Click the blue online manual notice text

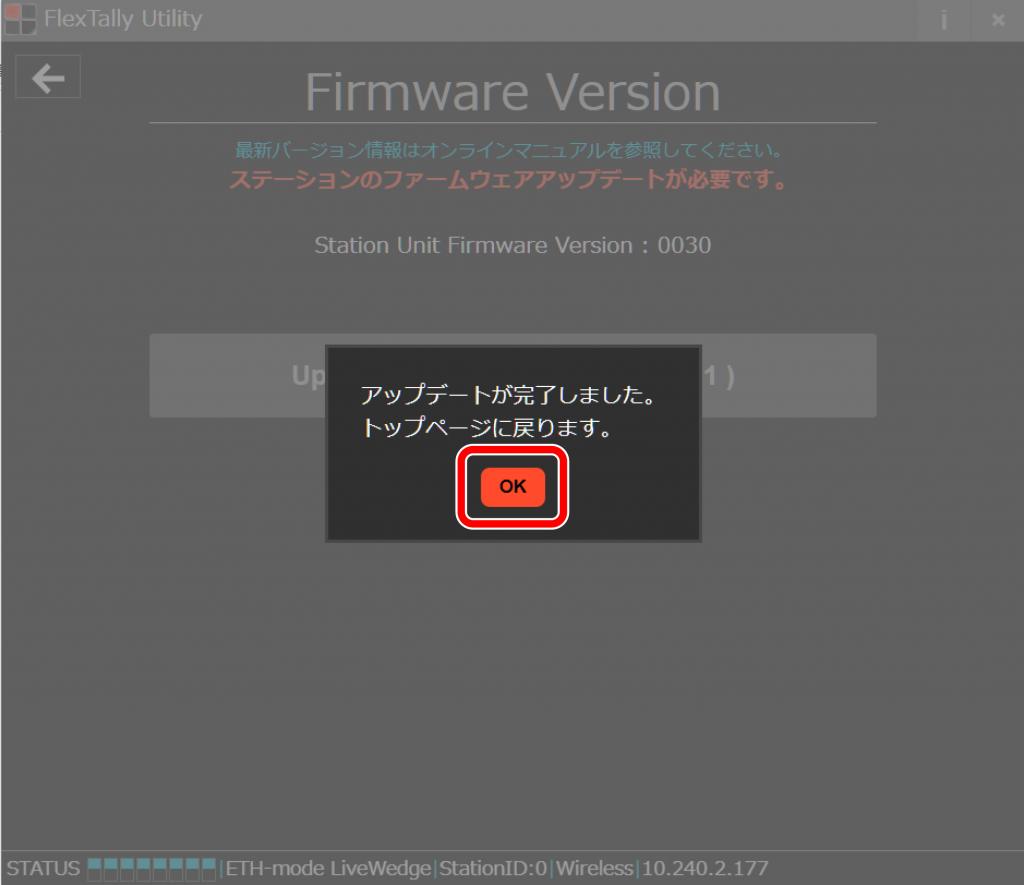tap(509, 150)
